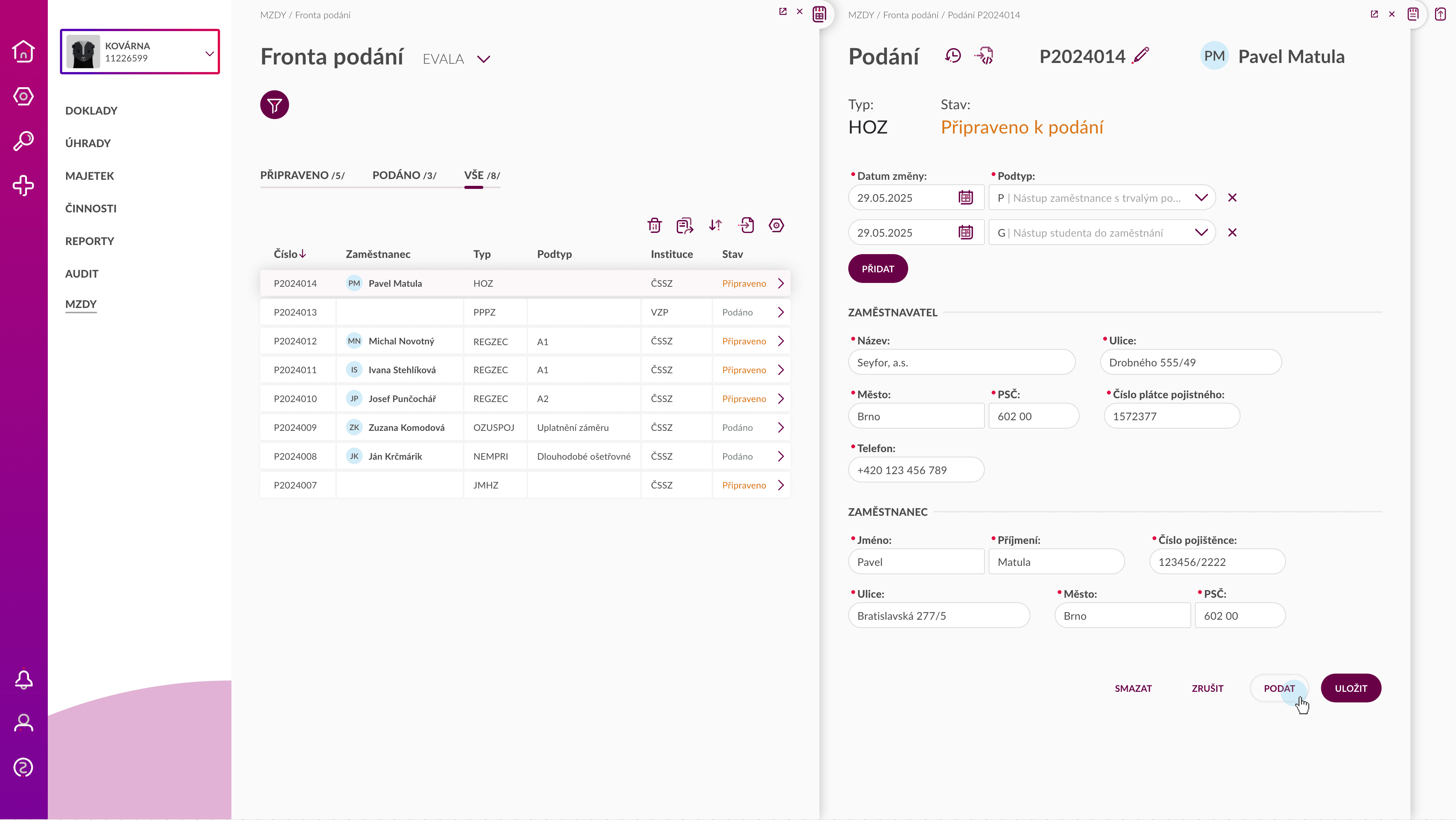Open the help question mark icon
1456x820 pixels.
pyautogui.click(x=23, y=767)
